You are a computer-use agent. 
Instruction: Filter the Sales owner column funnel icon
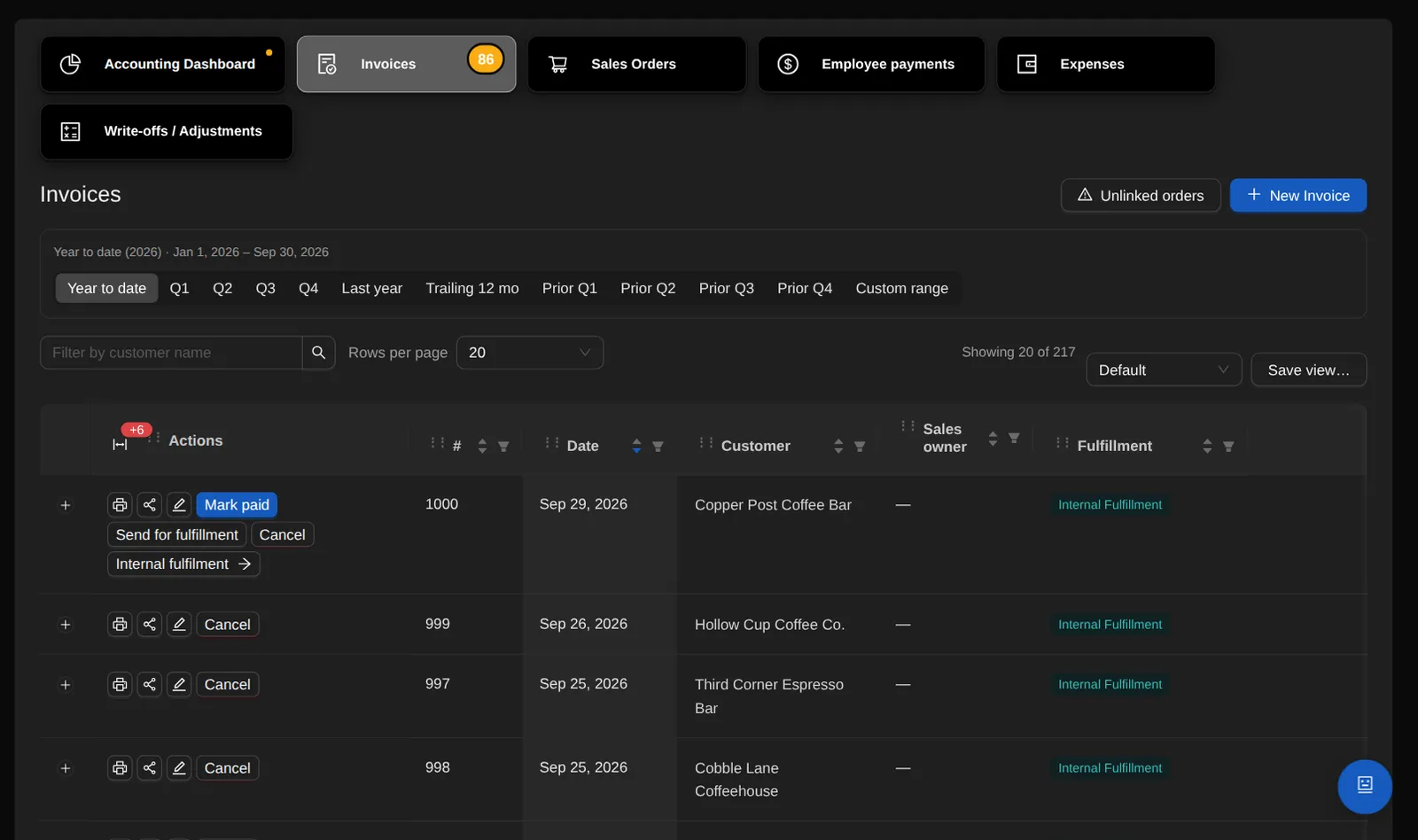(1014, 438)
